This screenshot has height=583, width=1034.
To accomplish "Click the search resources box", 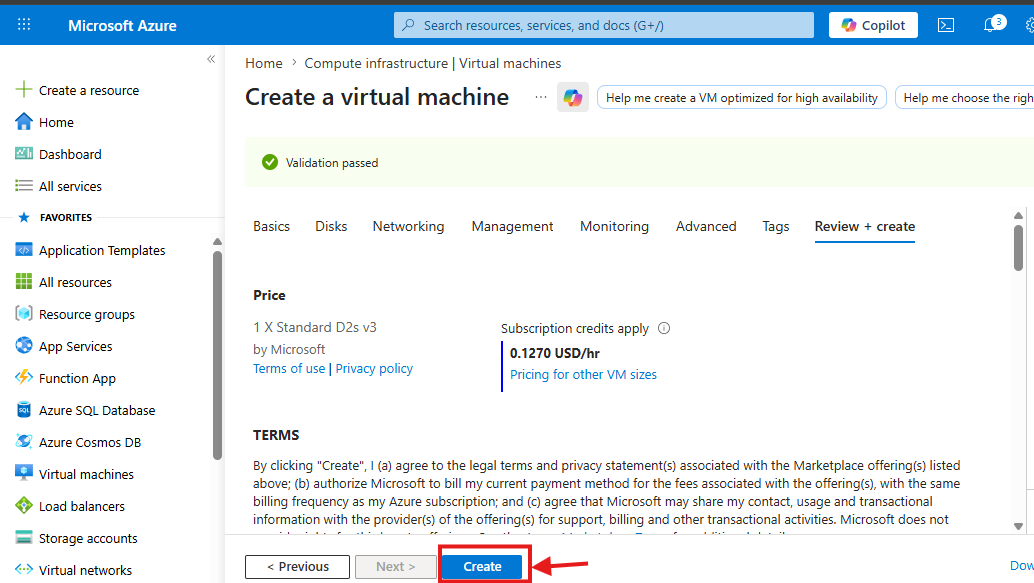I will [x=603, y=25].
